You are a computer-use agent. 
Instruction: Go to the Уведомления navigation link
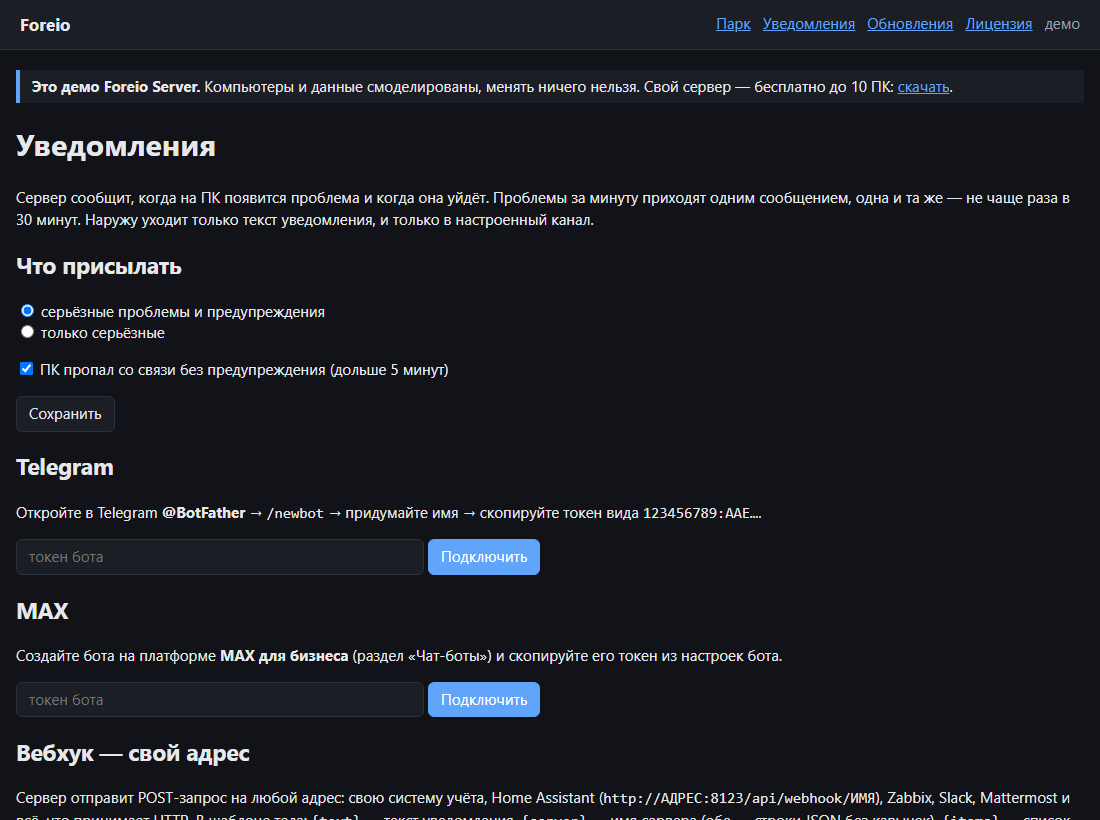(808, 25)
